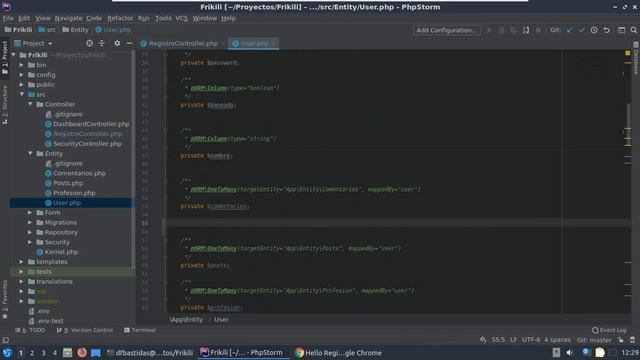
Task: Click the locate/scroll-from-source target icon
Action: pos(89,43)
